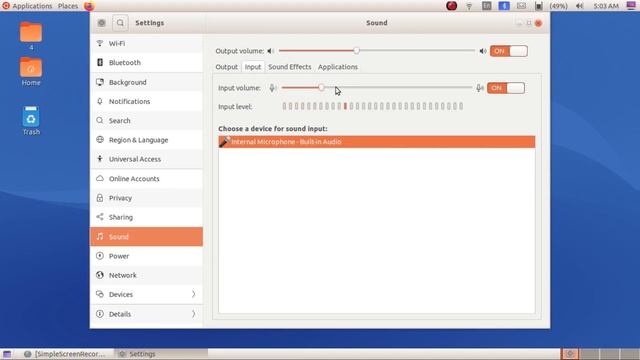
Task: Open the Power settings entry
Action: coord(147,256)
